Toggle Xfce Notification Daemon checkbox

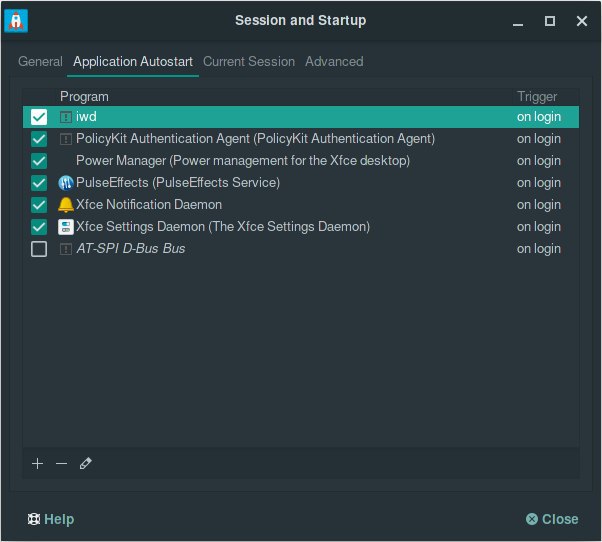point(39,205)
